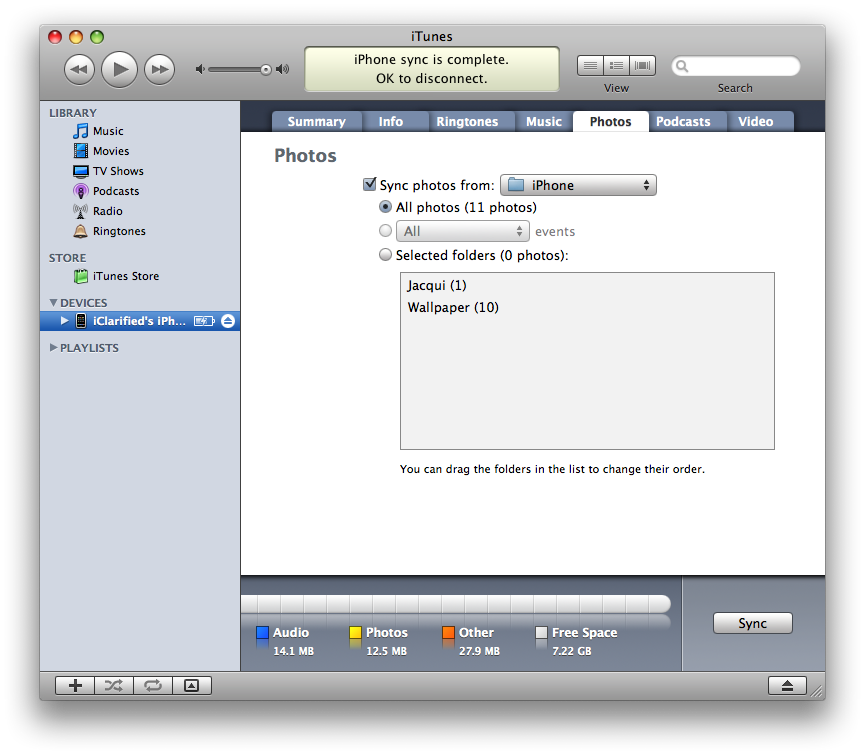Open the iPhone source folder dropdown

pyautogui.click(x=578, y=185)
